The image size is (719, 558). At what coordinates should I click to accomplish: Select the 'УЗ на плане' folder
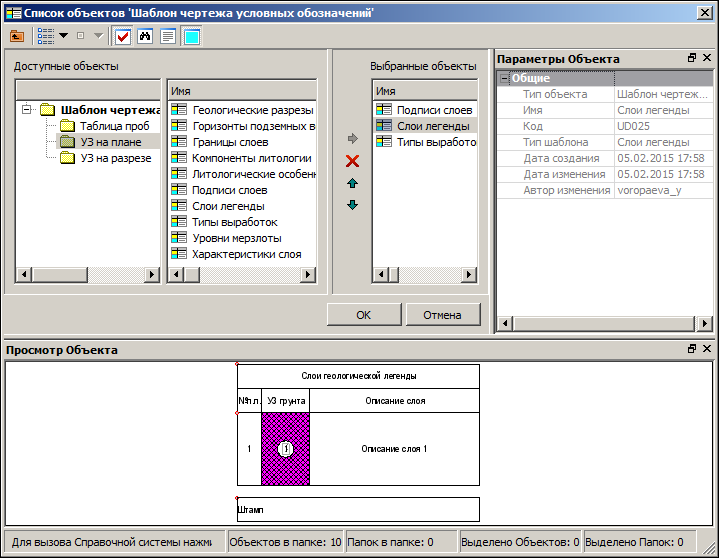click(111, 142)
